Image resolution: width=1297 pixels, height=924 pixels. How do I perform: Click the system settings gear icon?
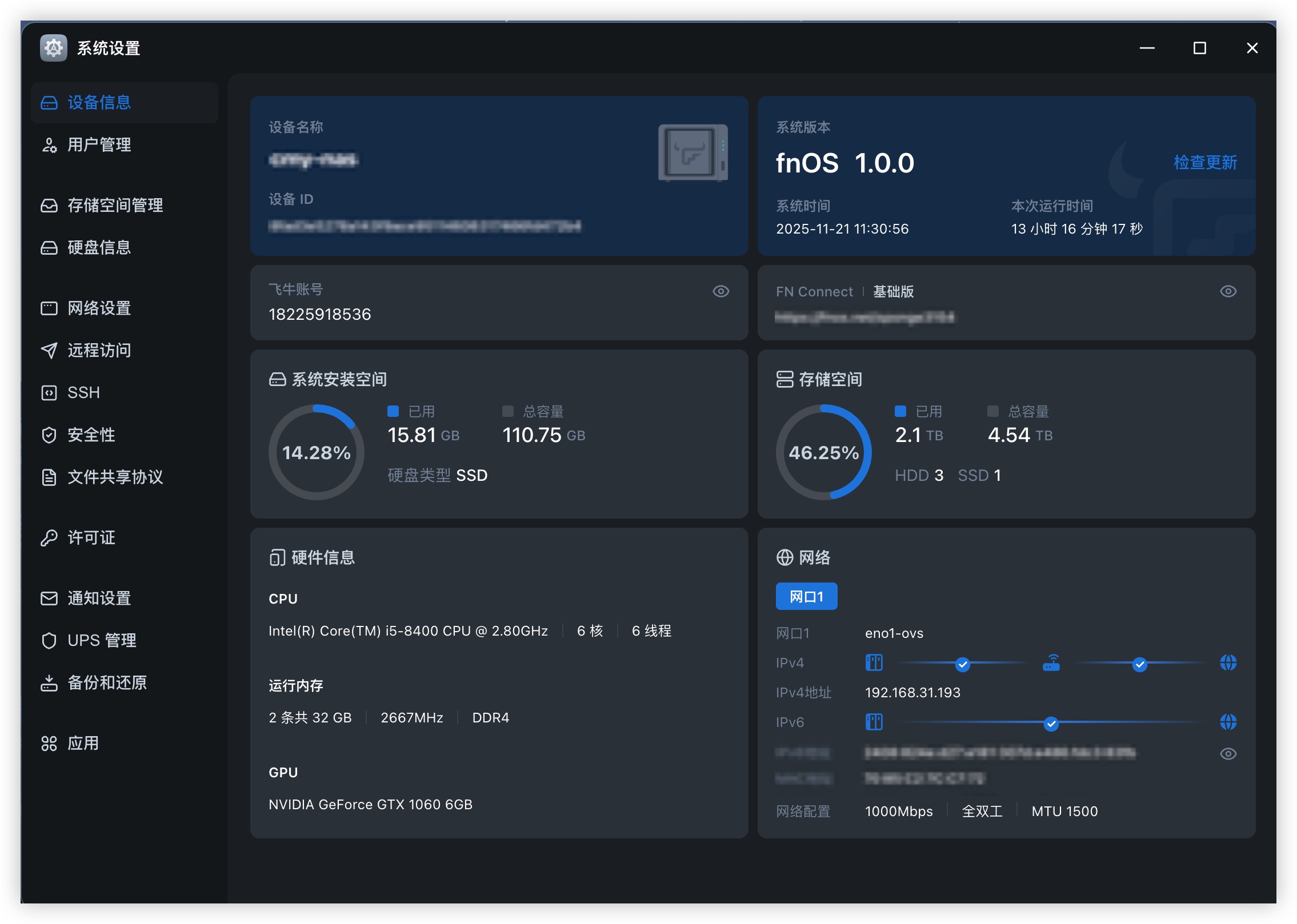point(54,48)
